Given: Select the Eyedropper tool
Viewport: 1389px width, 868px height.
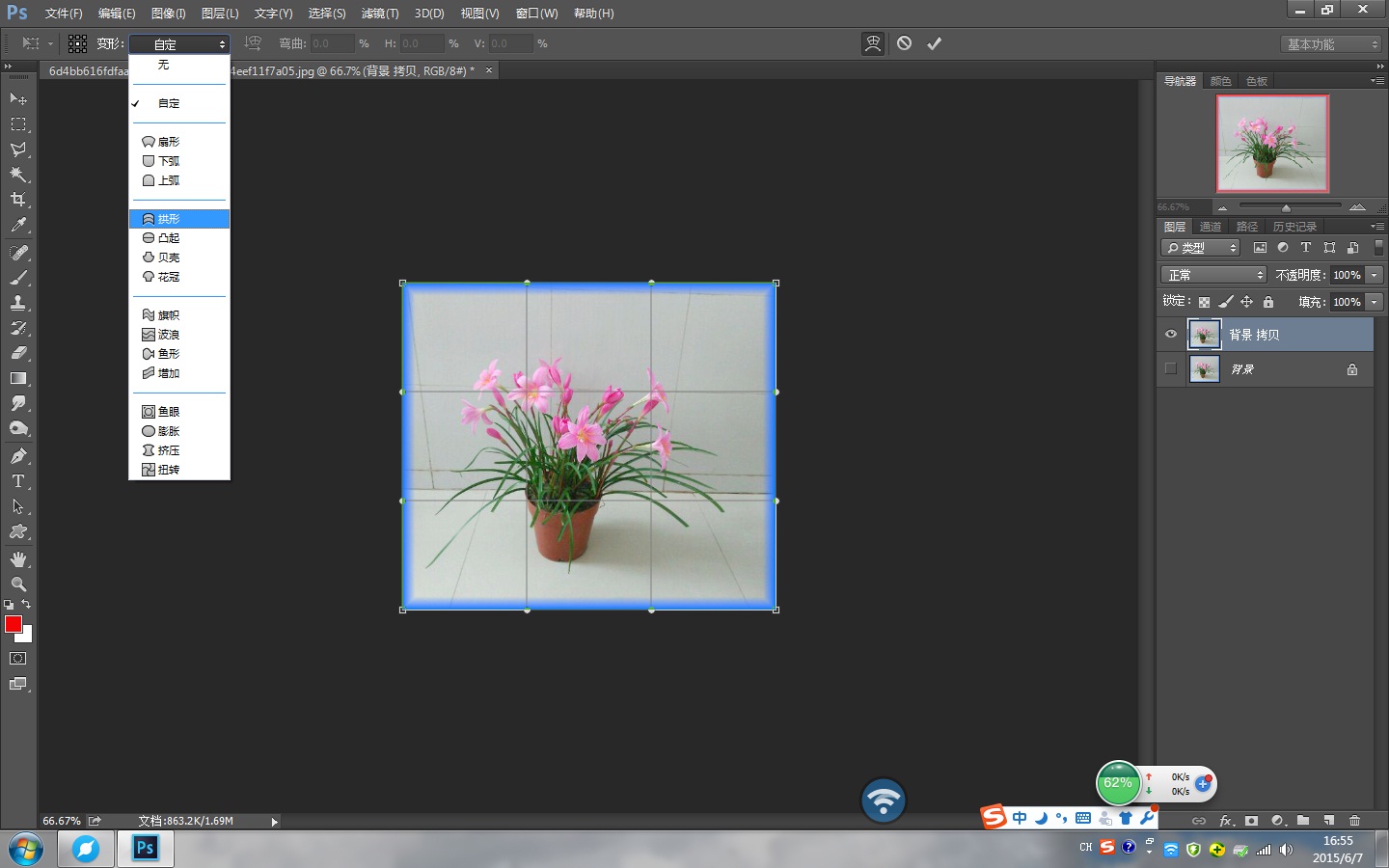Looking at the screenshot, I should coord(18,225).
